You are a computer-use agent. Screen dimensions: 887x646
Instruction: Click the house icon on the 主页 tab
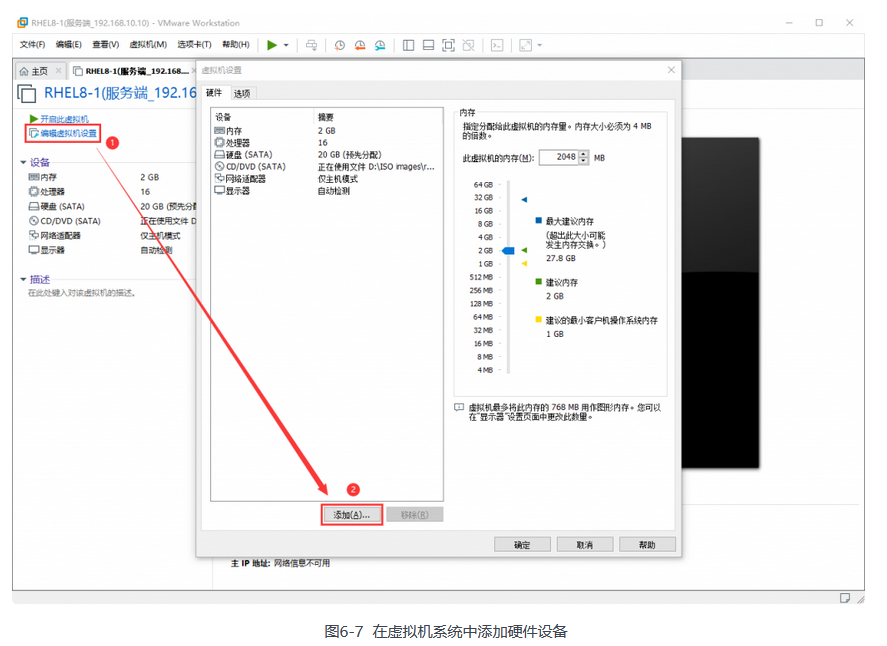click(24, 71)
